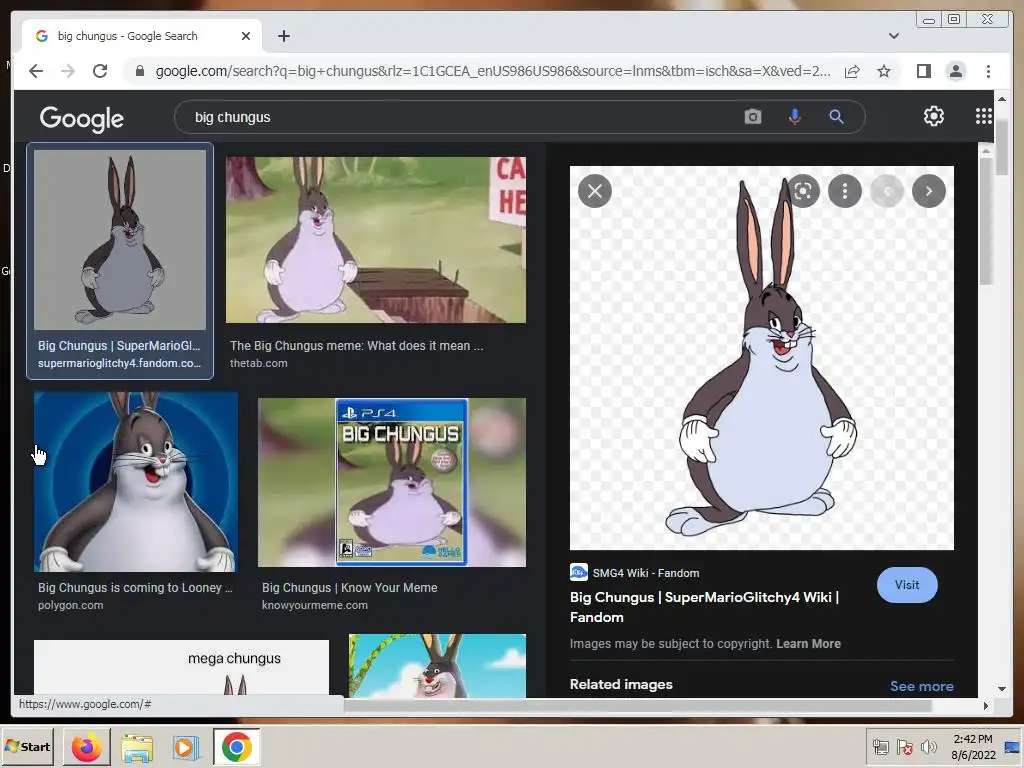1024x768 pixels.
Task: Open Windows Media Player from taskbar
Action: click(x=185, y=747)
